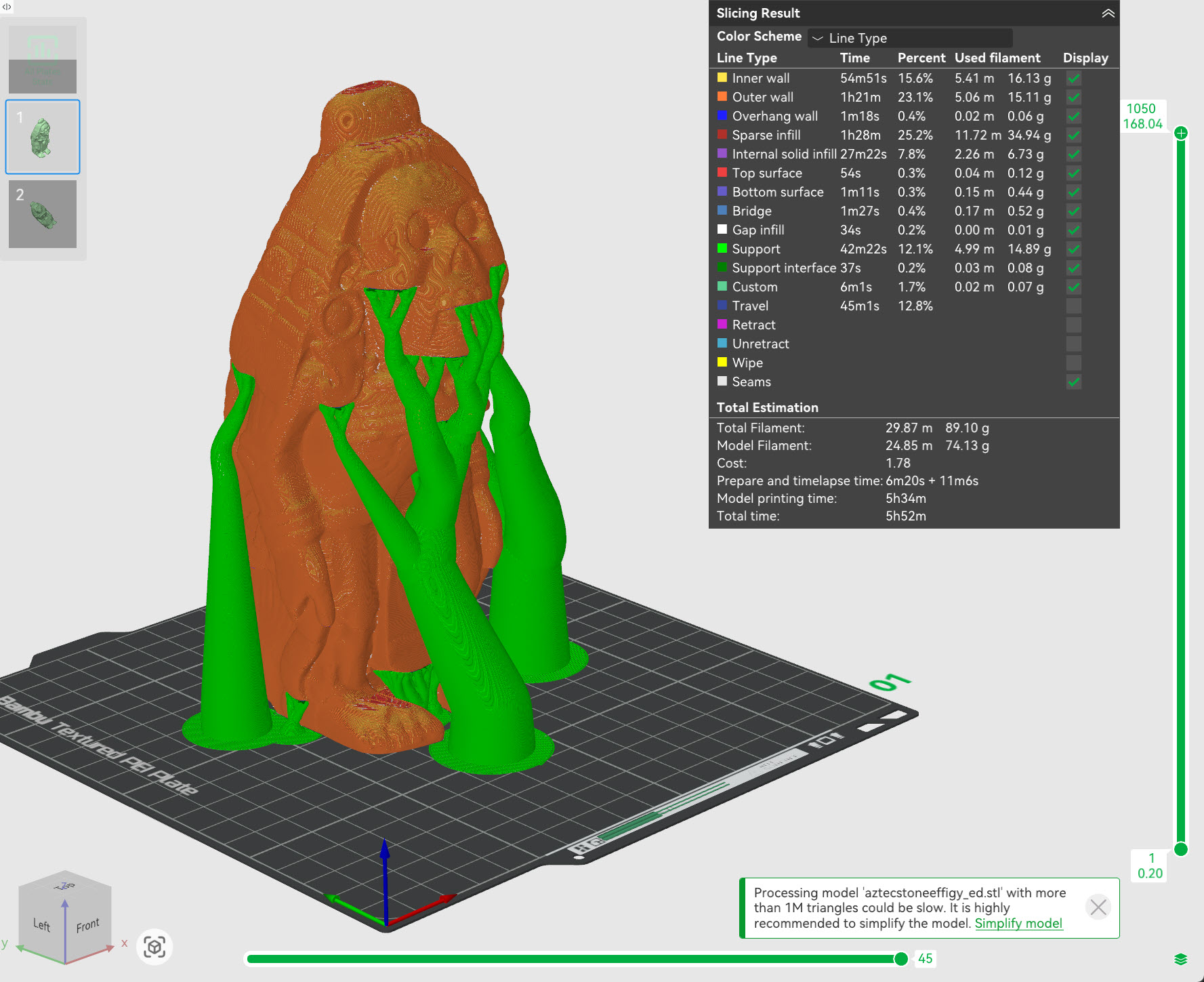Dismiss the triangle count warning notification
Screen dimensions: 1204x982
pos(1098,907)
